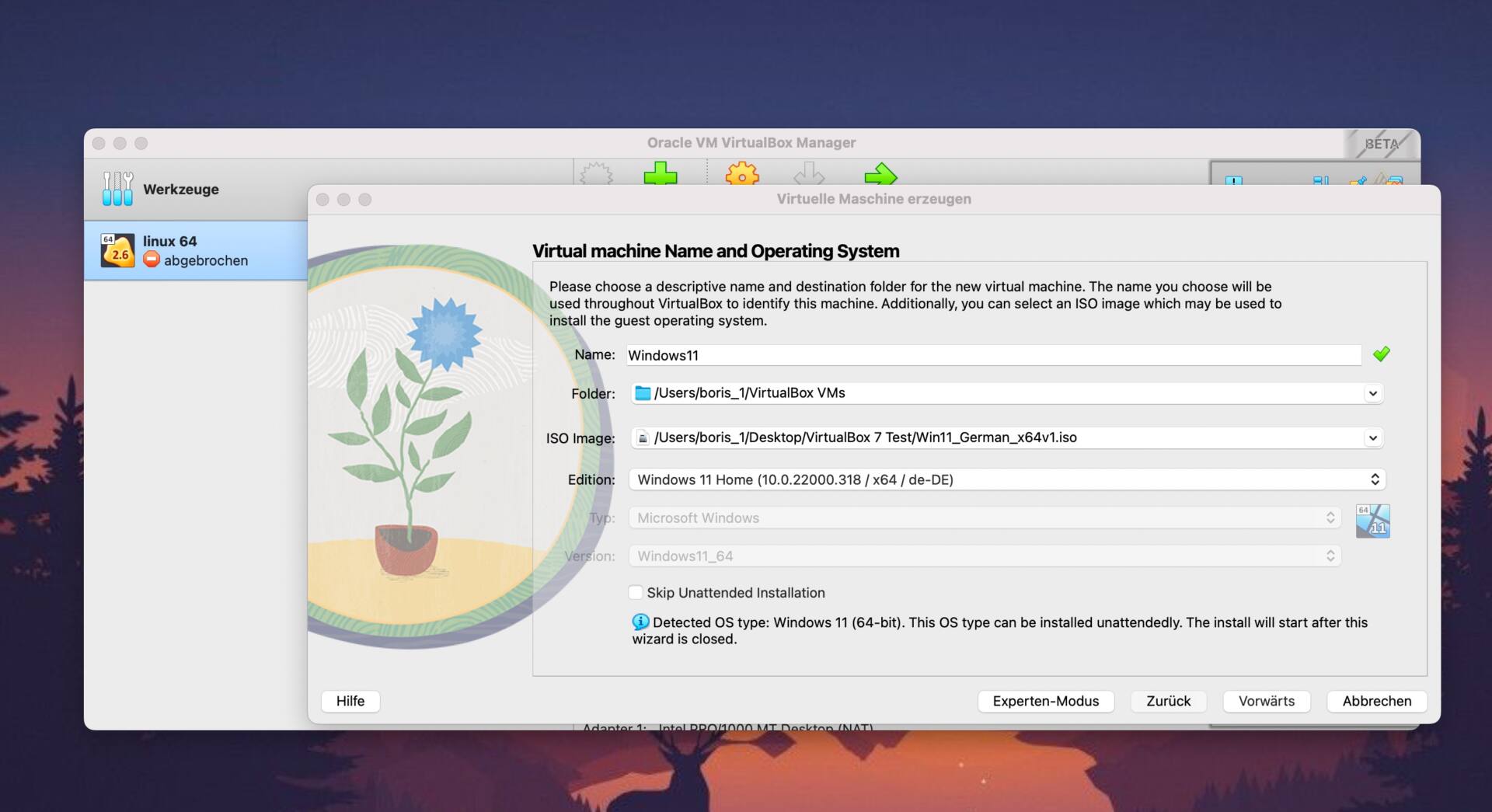Image resolution: width=1492 pixels, height=812 pixels.
Task: Click the green plus Add machine icon
Action: tap(661, 173)
